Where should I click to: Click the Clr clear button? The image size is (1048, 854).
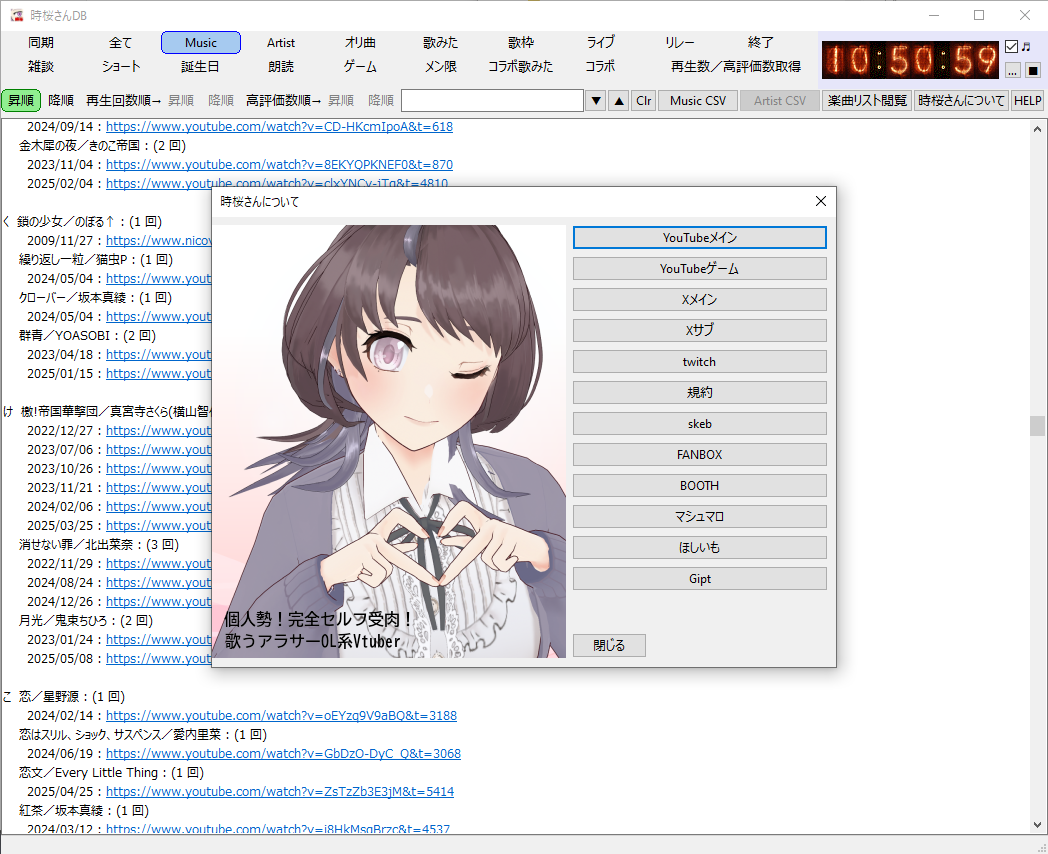point(644,101)
